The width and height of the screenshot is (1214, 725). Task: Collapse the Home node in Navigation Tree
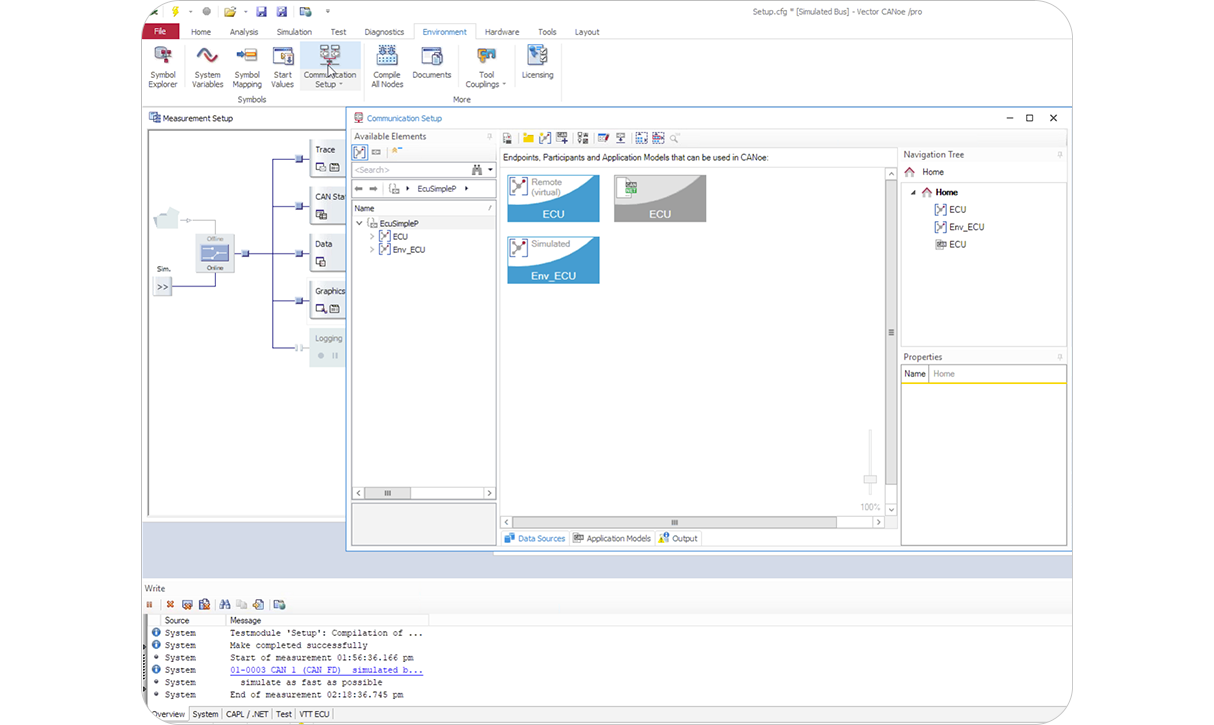point(912,192)
